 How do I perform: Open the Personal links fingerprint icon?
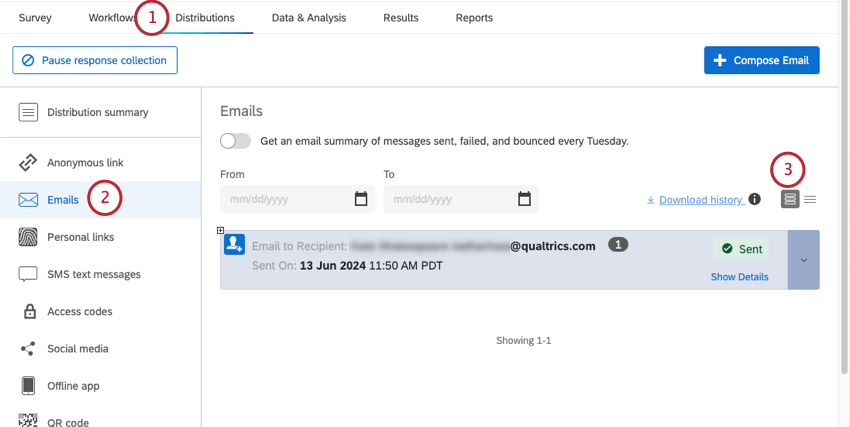coord(29,237)
